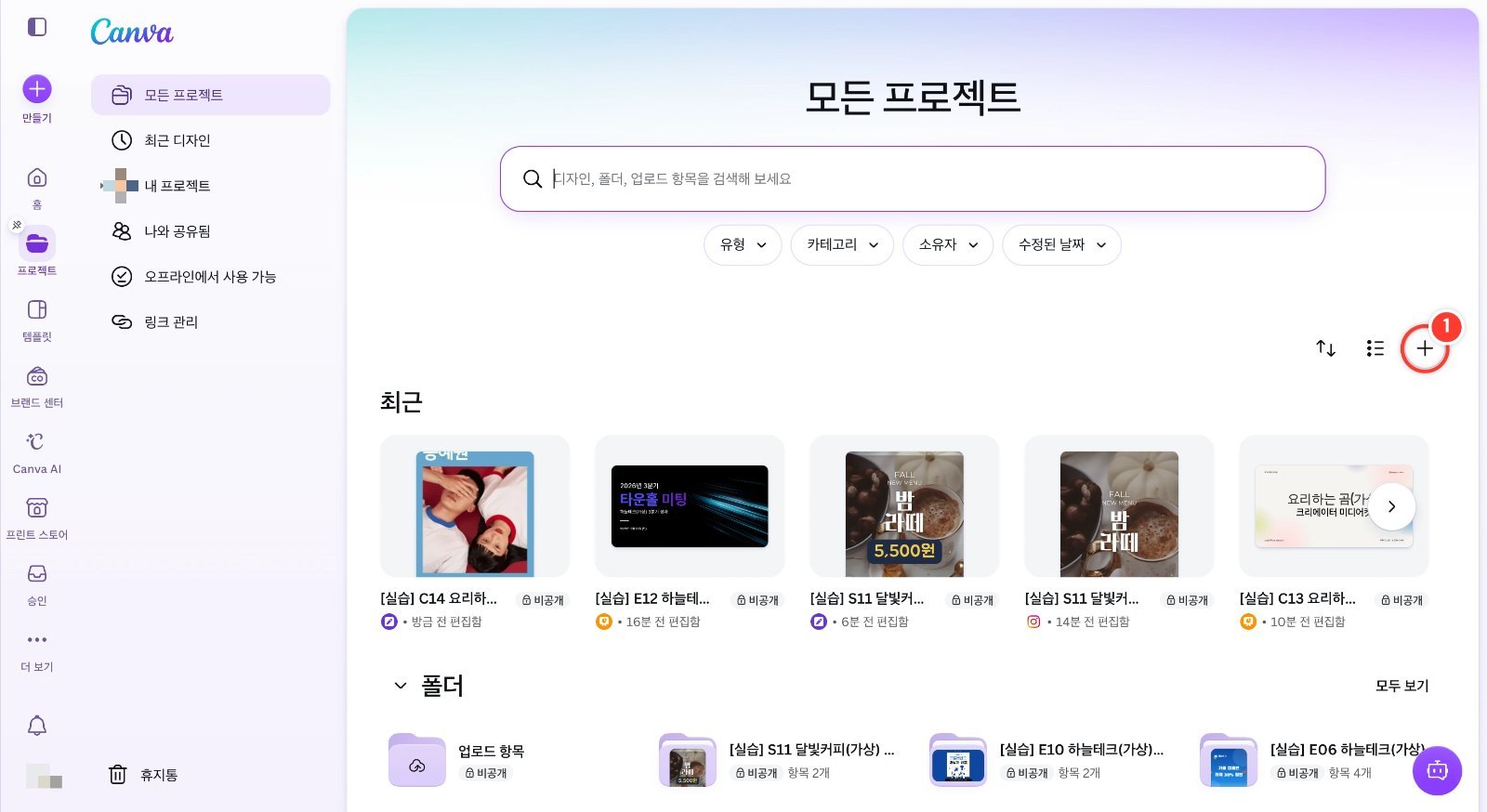Screen dimensions: 1487x812
Task: Open the 14분 전 편집함 S11 design
Action: [1119, 506]
